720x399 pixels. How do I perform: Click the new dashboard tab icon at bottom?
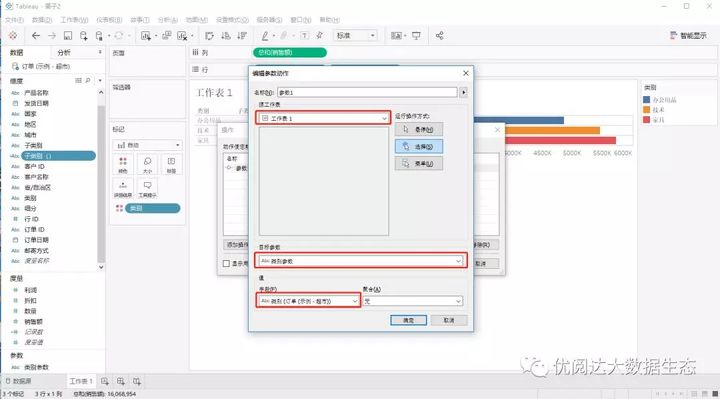121,381
